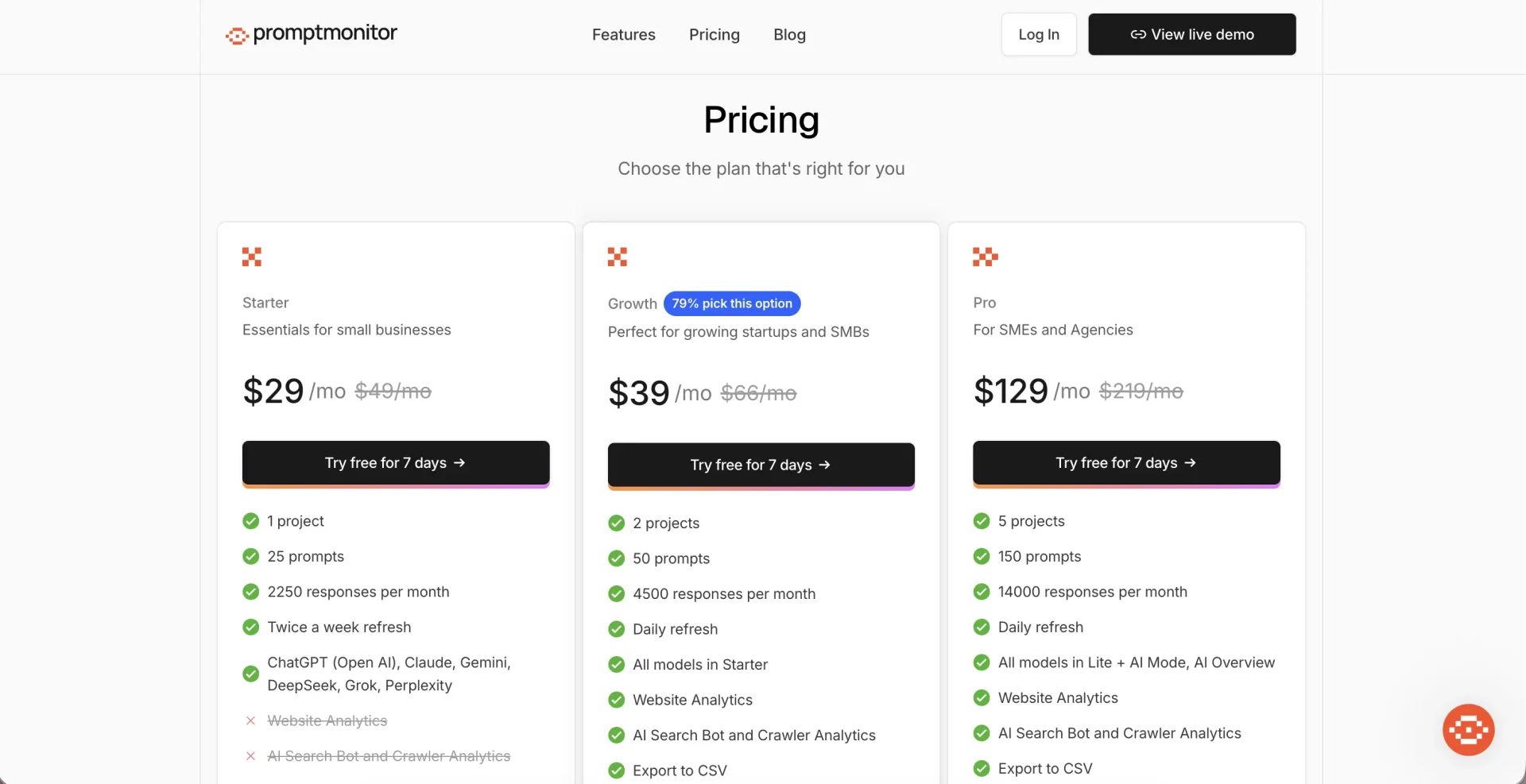
Task: Click the link icon inside View live demo
Action: (1138, 34)
